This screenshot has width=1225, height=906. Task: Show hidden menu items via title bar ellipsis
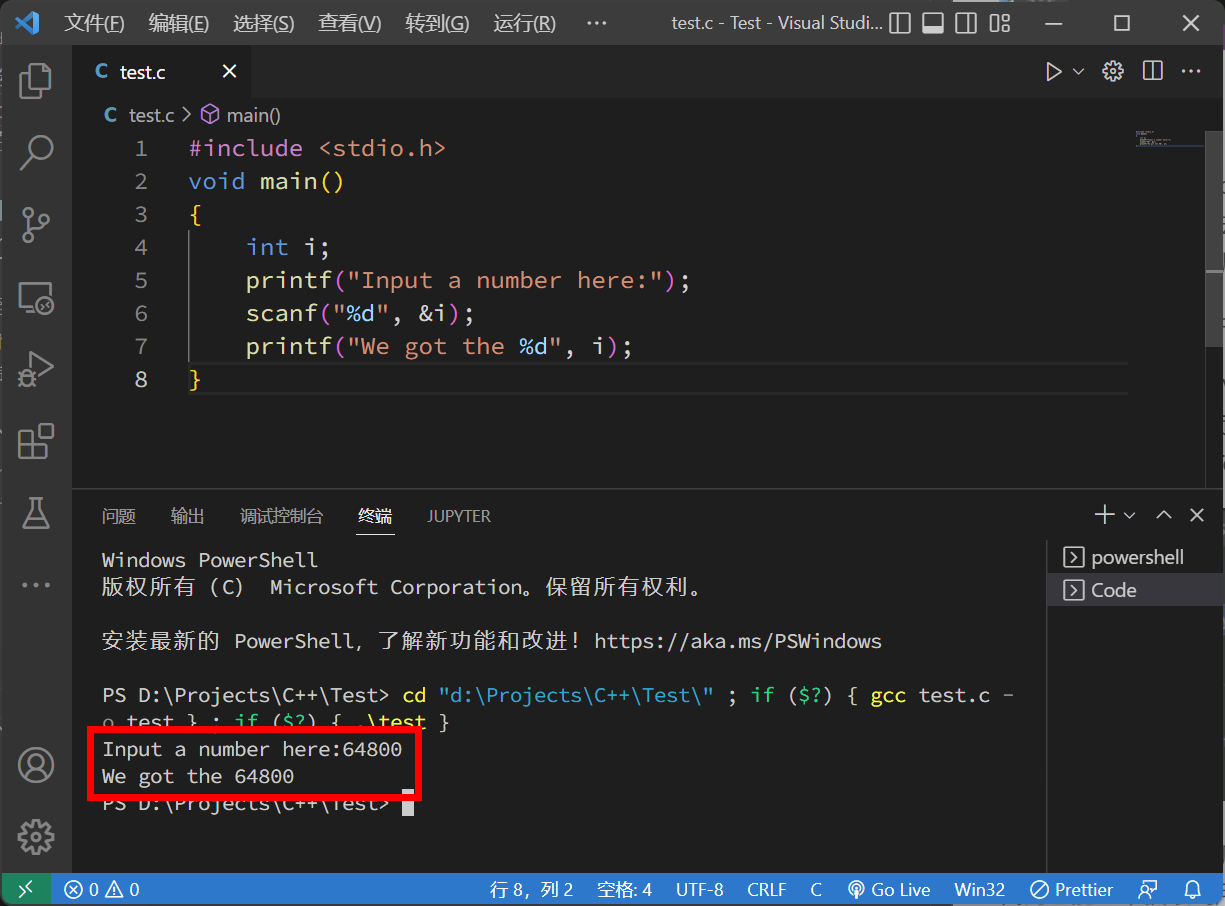[x=596, y=23]
